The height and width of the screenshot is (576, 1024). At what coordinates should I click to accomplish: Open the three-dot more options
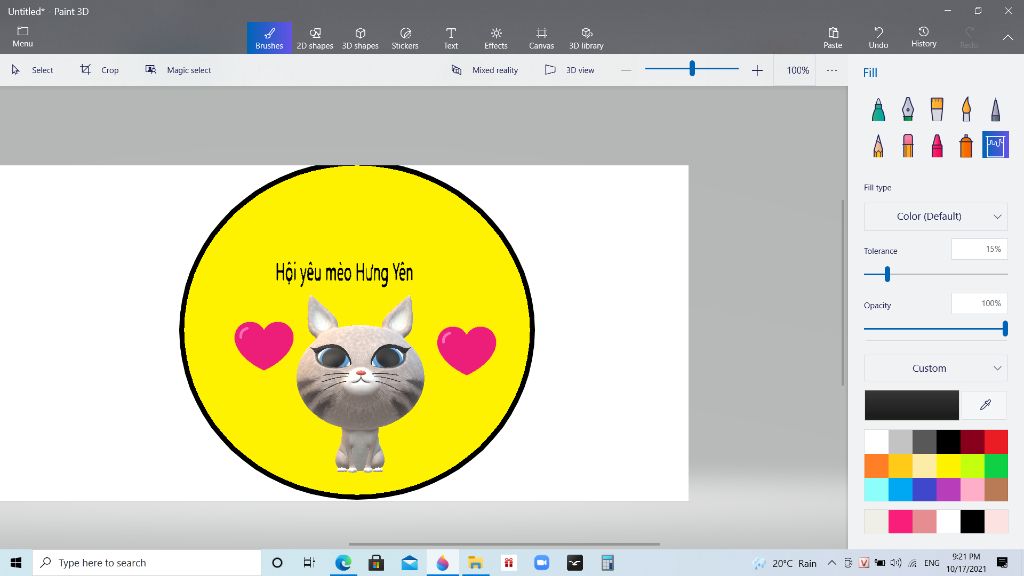831,70
